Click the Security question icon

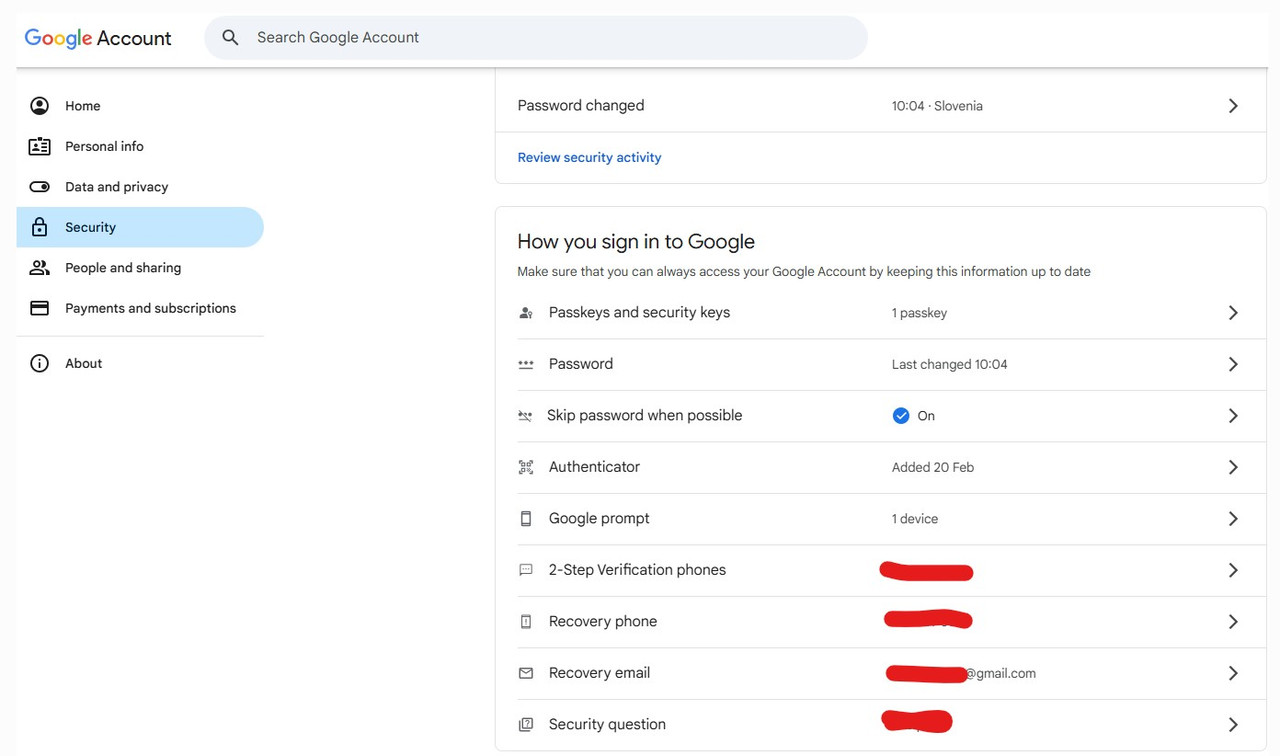point(526,725)
